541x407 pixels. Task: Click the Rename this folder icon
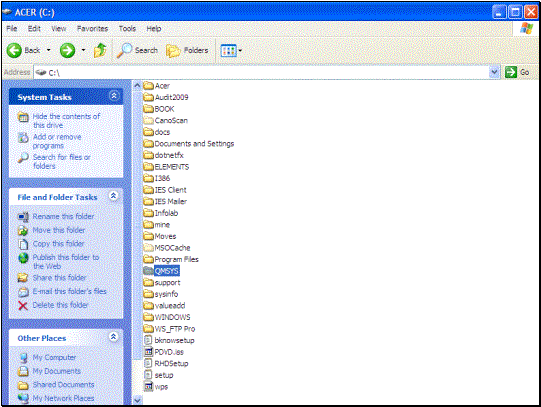click(x=23, y=217)
